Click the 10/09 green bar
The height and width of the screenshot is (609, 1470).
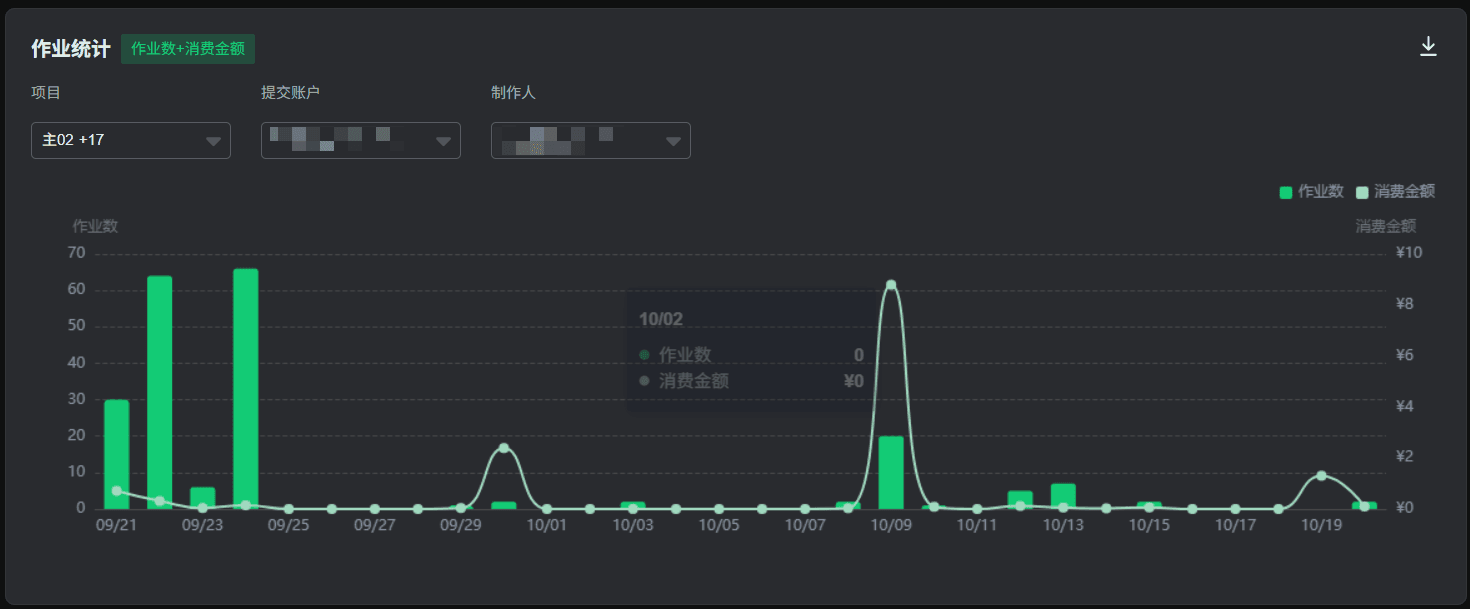coord(891,473)
